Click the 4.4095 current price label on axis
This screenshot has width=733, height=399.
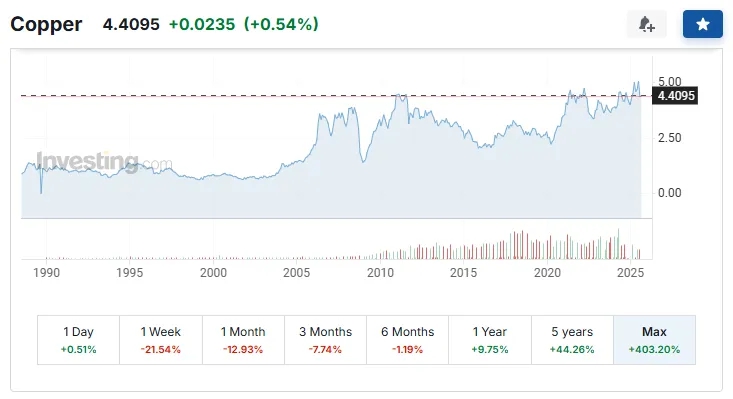point(675,96)
